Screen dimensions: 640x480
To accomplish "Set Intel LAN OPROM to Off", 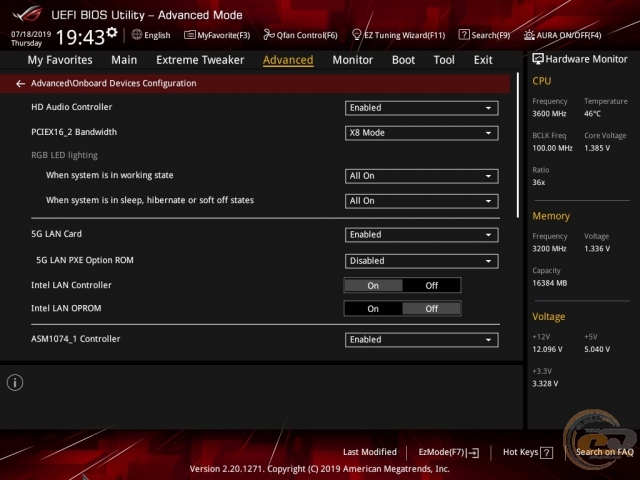I will (431, 309).
